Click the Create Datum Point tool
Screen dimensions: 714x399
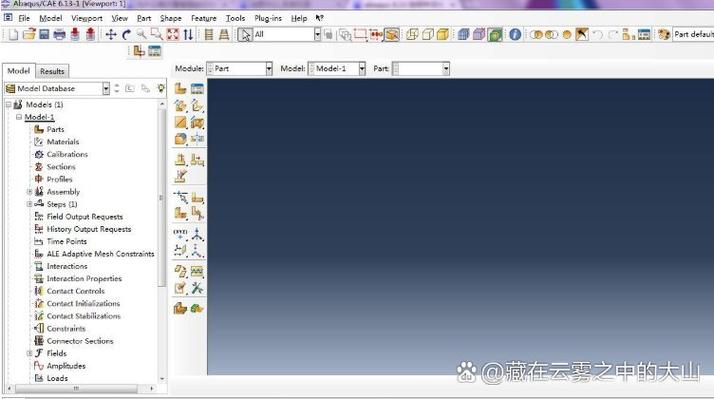(x=180, y=234)
